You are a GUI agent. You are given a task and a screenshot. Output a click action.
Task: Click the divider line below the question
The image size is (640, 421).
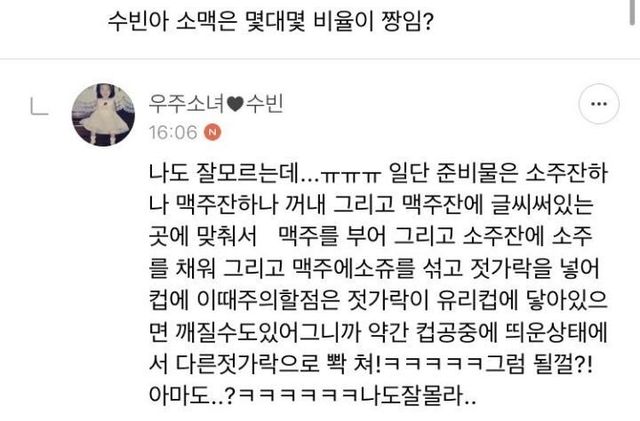(x=320, y=59)
